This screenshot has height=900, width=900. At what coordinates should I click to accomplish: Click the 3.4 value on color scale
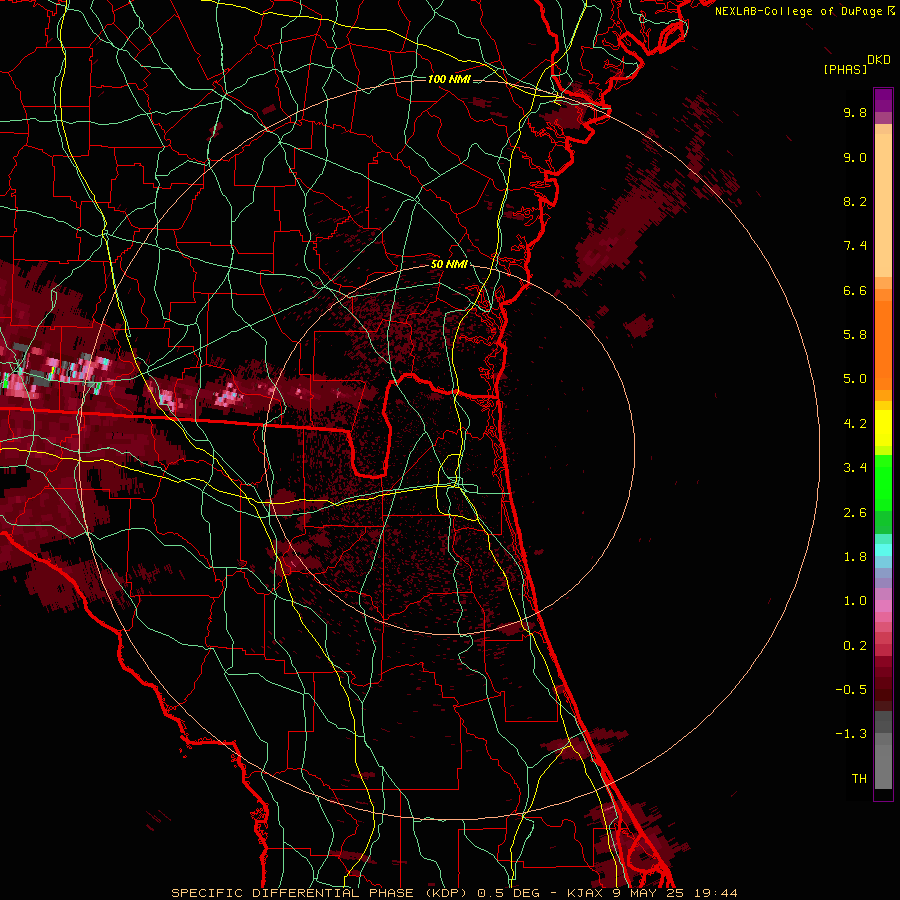[x=855, y=468]
